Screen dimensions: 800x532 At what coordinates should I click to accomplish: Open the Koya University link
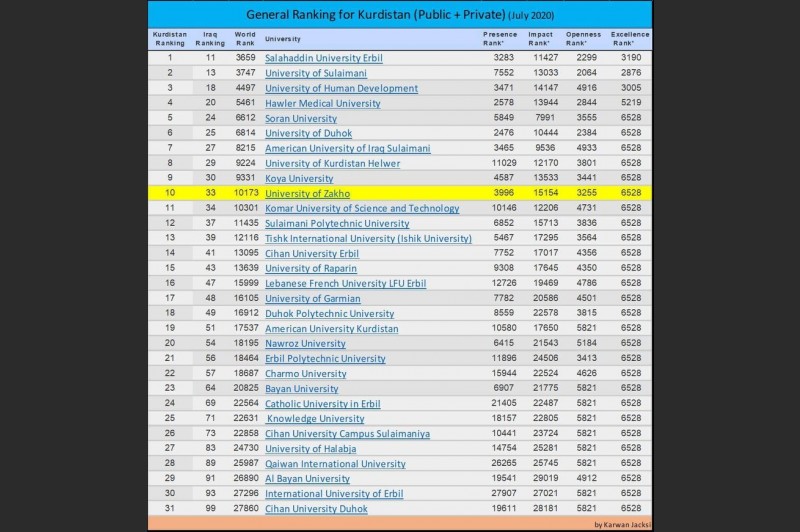click(x=299, y=178)
